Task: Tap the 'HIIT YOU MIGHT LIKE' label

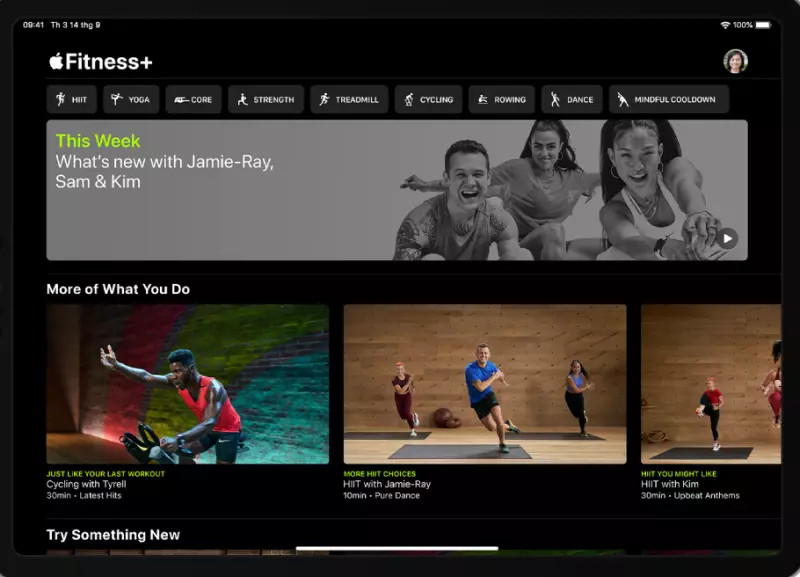Action: click(x=679, y=474)
